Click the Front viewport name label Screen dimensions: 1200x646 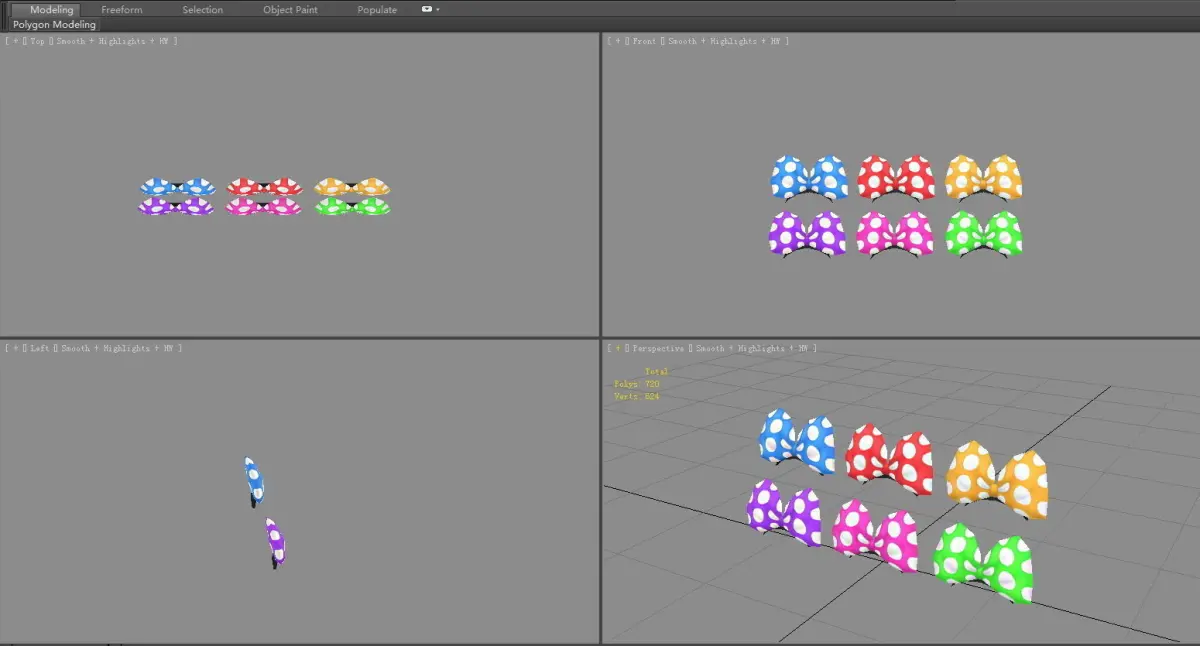tap(646, 41)
